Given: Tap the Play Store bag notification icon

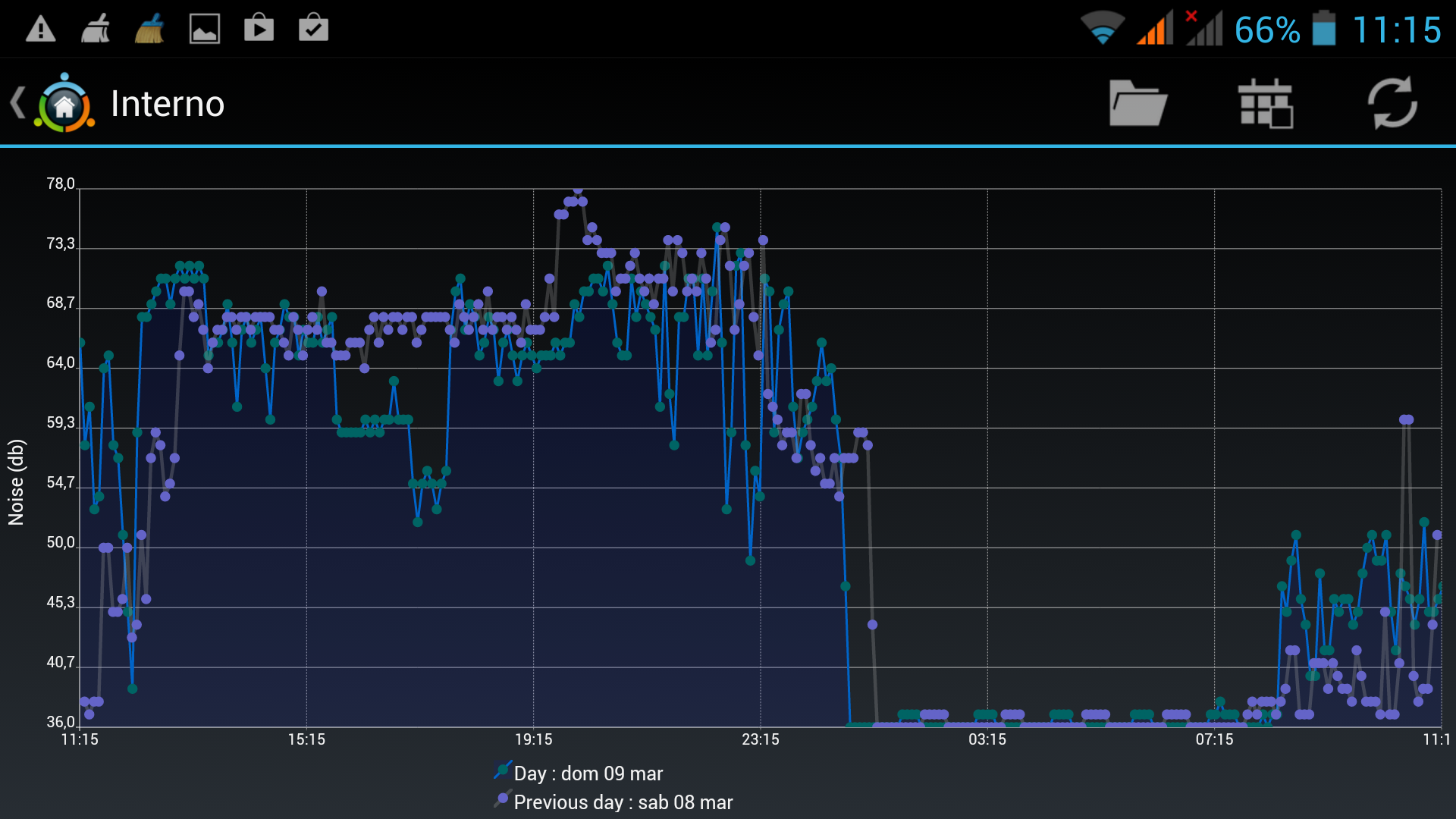Looking at the screenshot, I should [x=259, y=30].
